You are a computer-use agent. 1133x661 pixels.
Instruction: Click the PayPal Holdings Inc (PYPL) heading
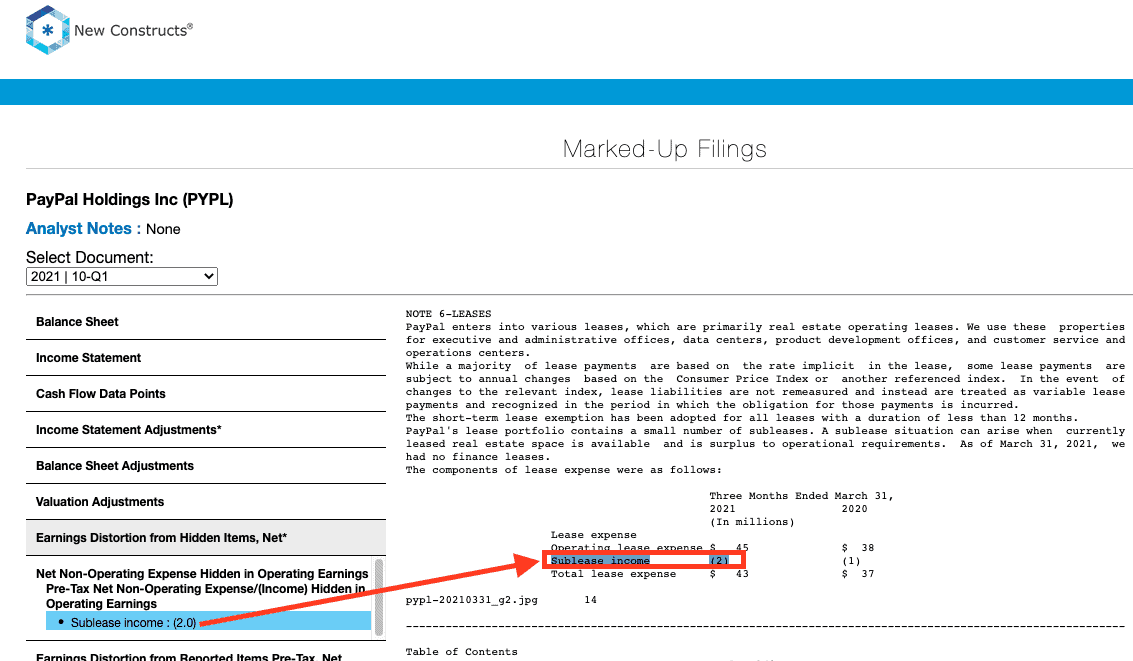click(130, 199)
